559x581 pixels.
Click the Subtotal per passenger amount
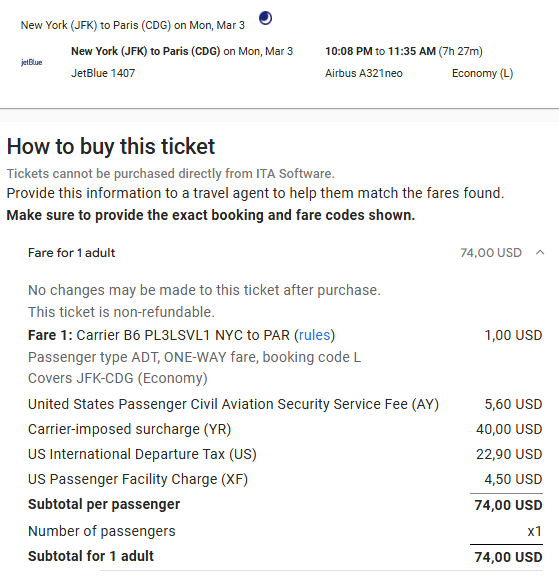coord(508,505)
